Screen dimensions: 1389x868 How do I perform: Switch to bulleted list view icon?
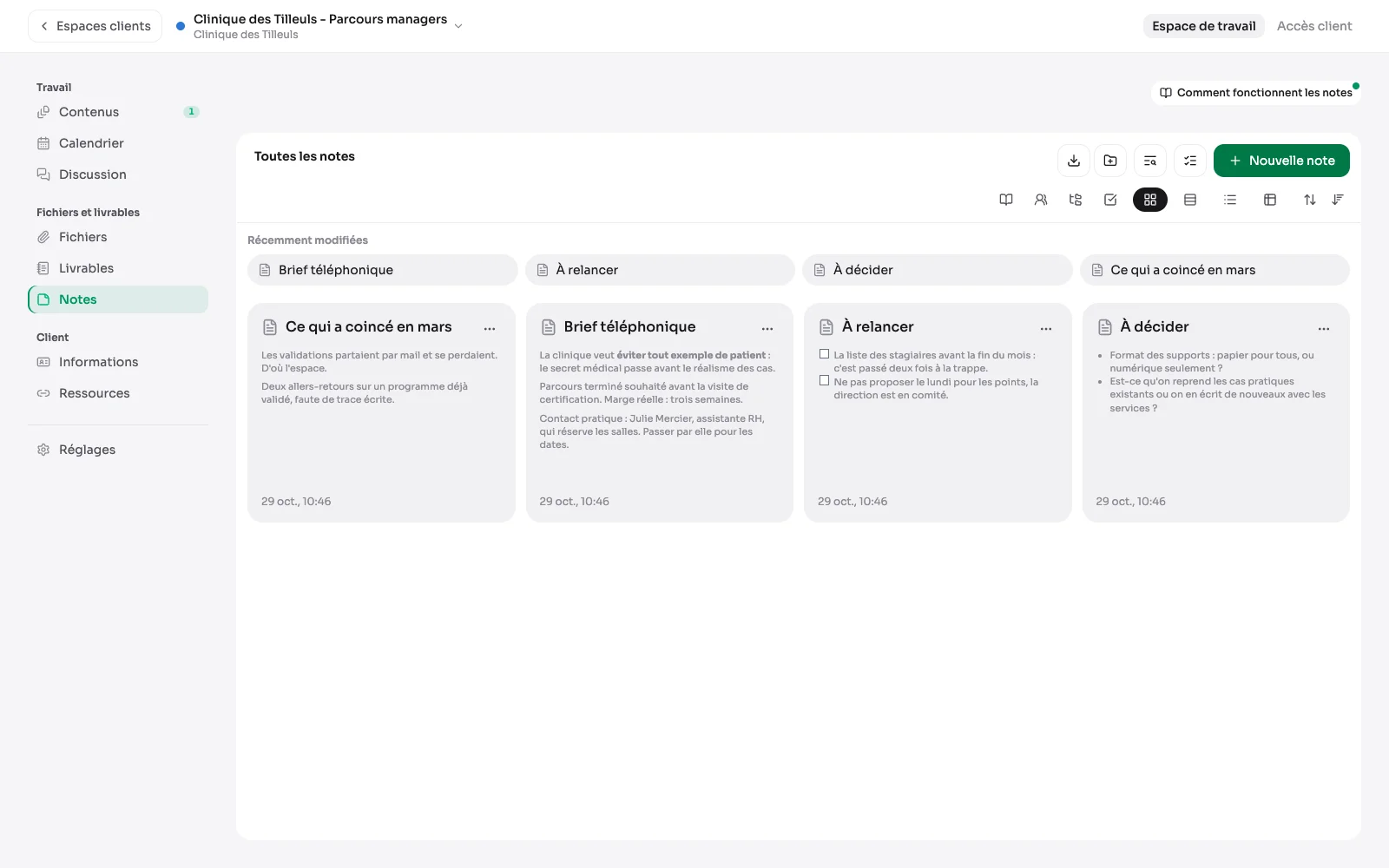[x=1230, y=200]
